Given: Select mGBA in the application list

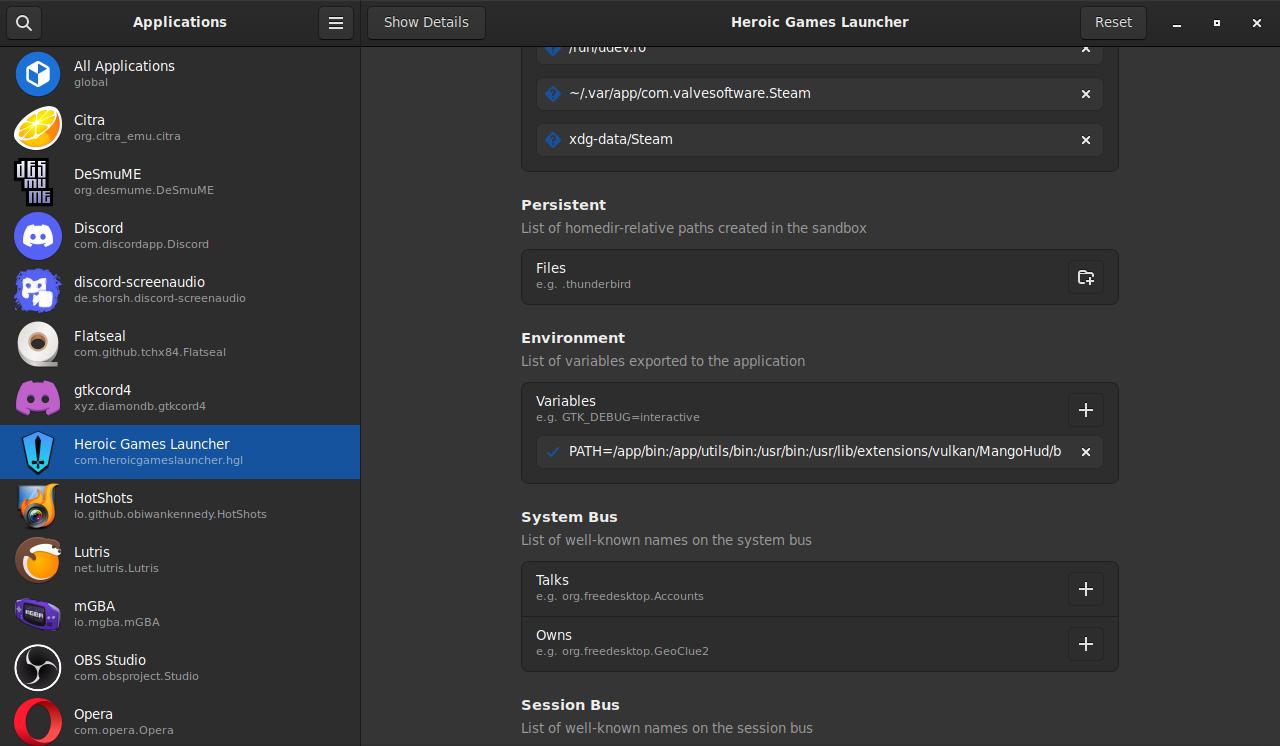Looking at the screenshot, I should (x=180, y=614).
